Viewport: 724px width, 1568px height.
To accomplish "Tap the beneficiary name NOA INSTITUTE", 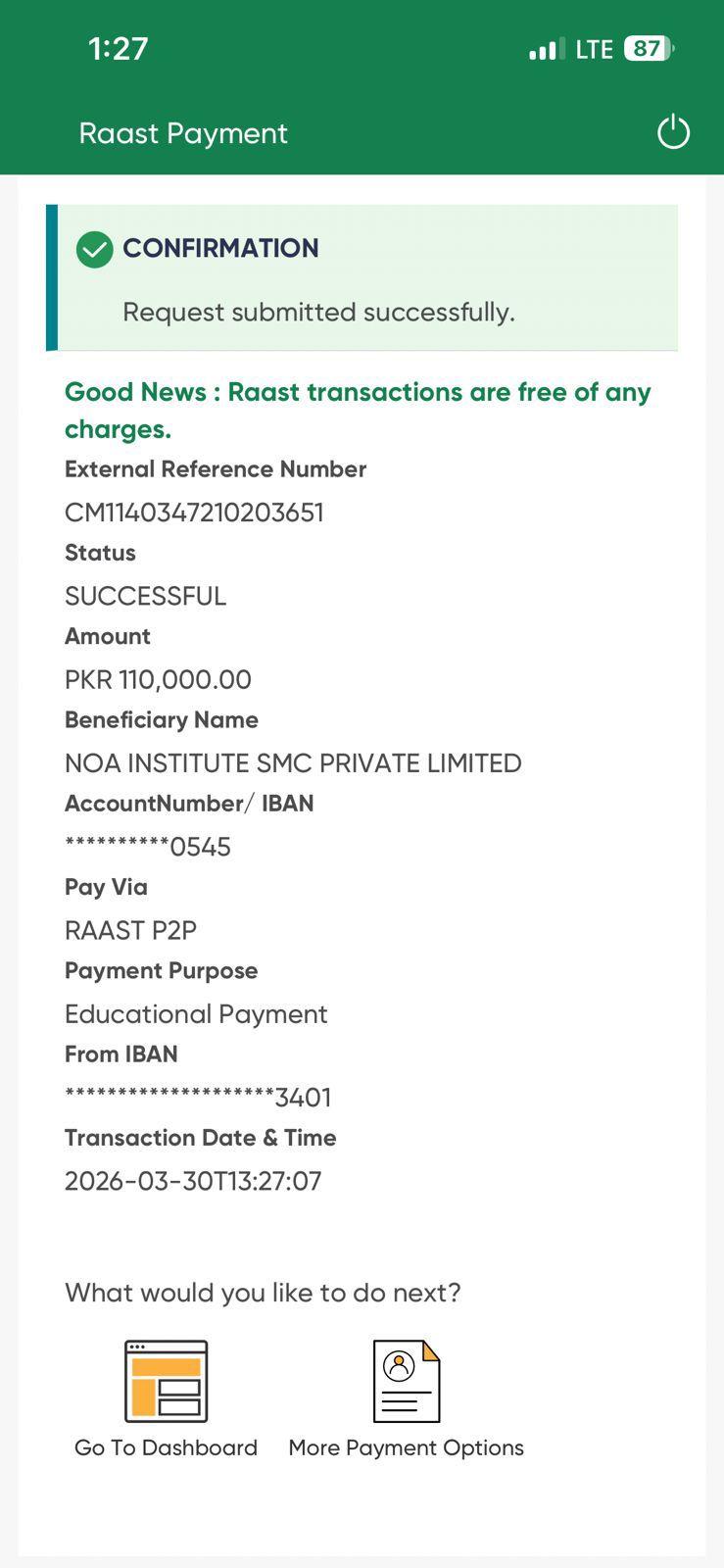I will click(x=293, y=762).
